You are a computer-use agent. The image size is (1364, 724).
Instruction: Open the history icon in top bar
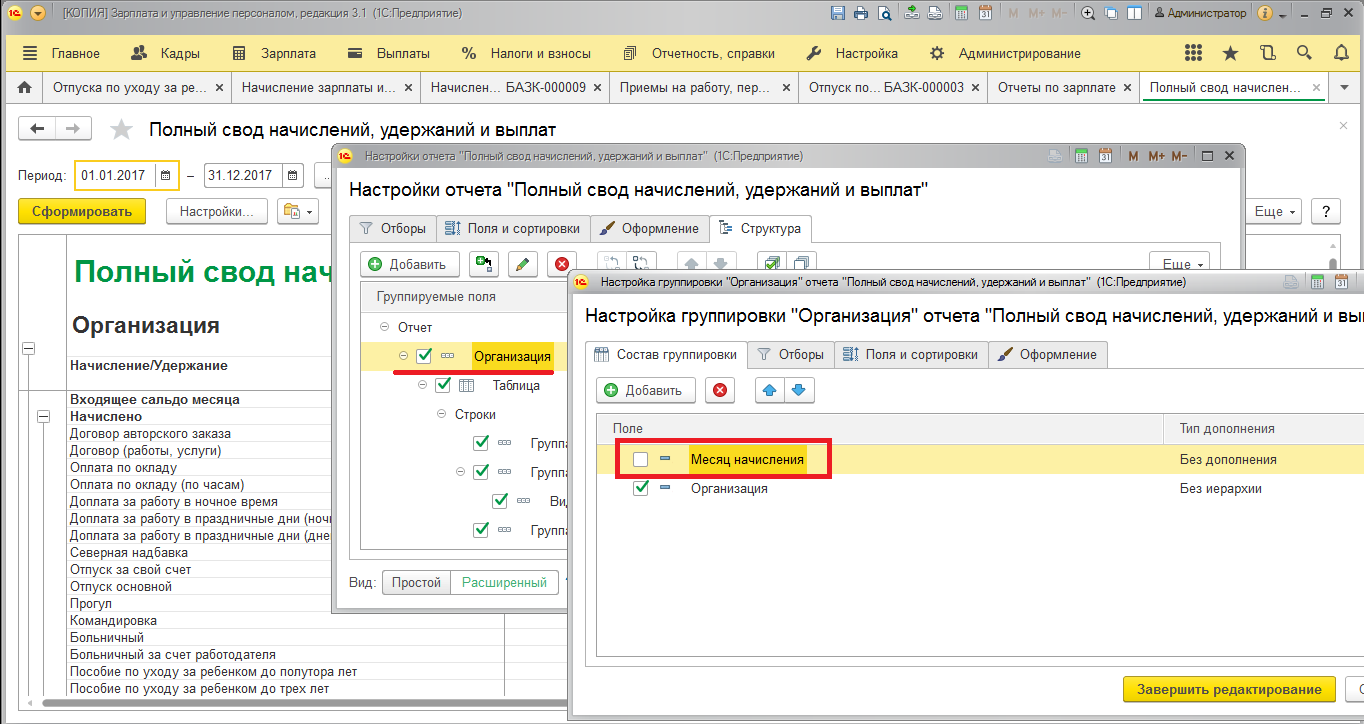(x=1268, y=53)
